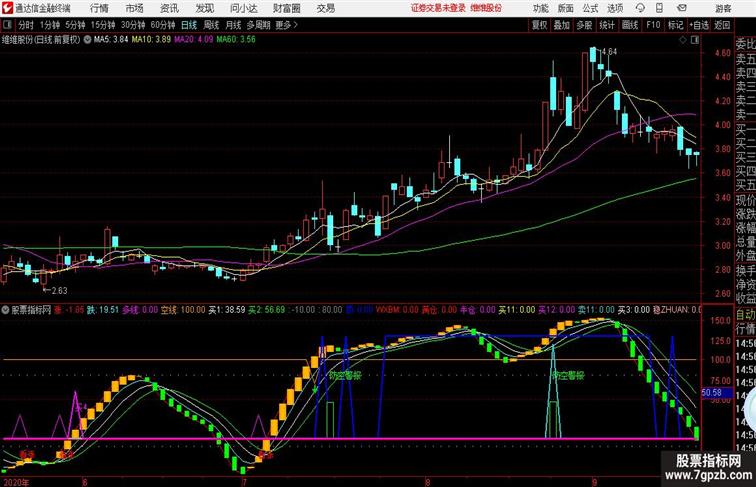Click the 统计 statistics button
Image resolution: width=756 pixels, height=487 pixels.
(x=607, y=25)
